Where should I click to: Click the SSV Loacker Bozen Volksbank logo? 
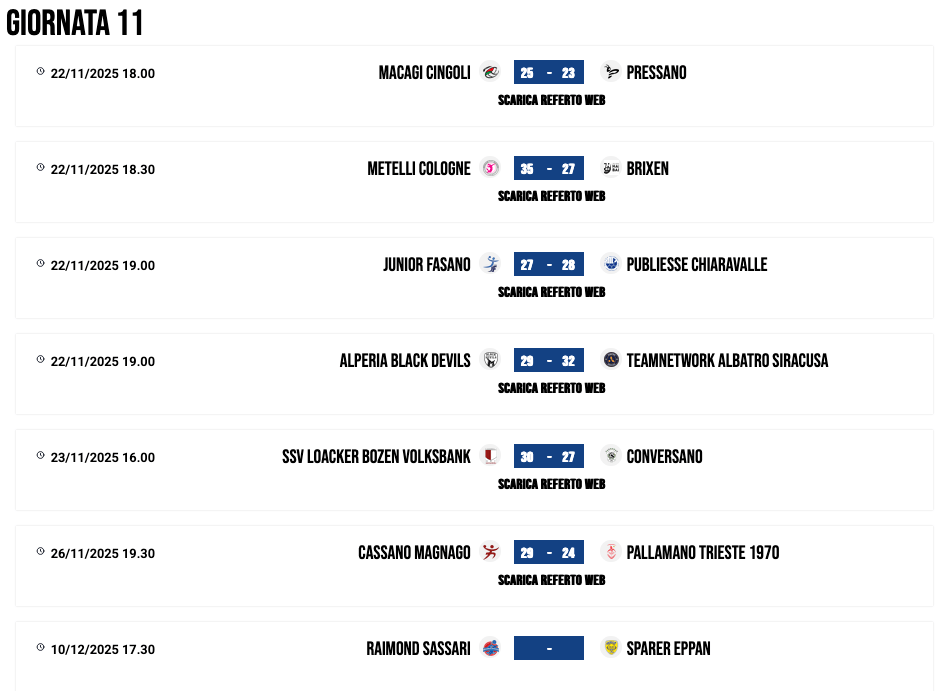pyautogui.click(x=490, y=456)
